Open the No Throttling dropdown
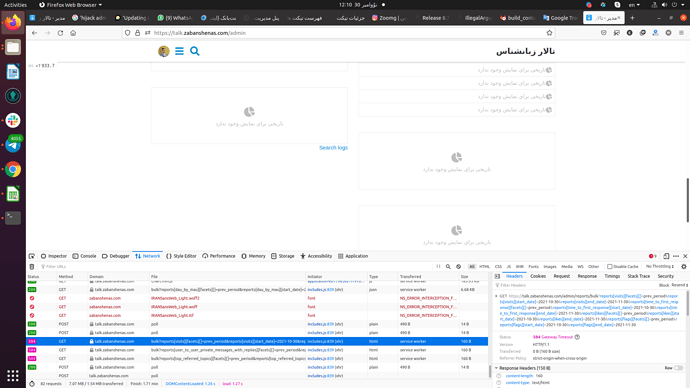The height and width of the screenshot is (388, 690). [660, 267]
